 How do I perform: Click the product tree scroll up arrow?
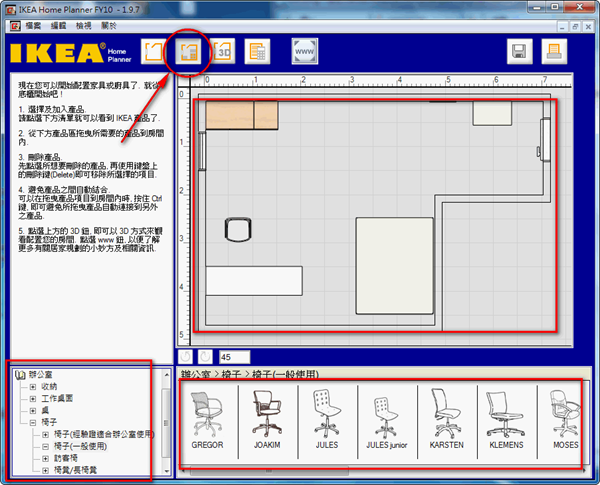pyautogui.click(x=166, y=374)
